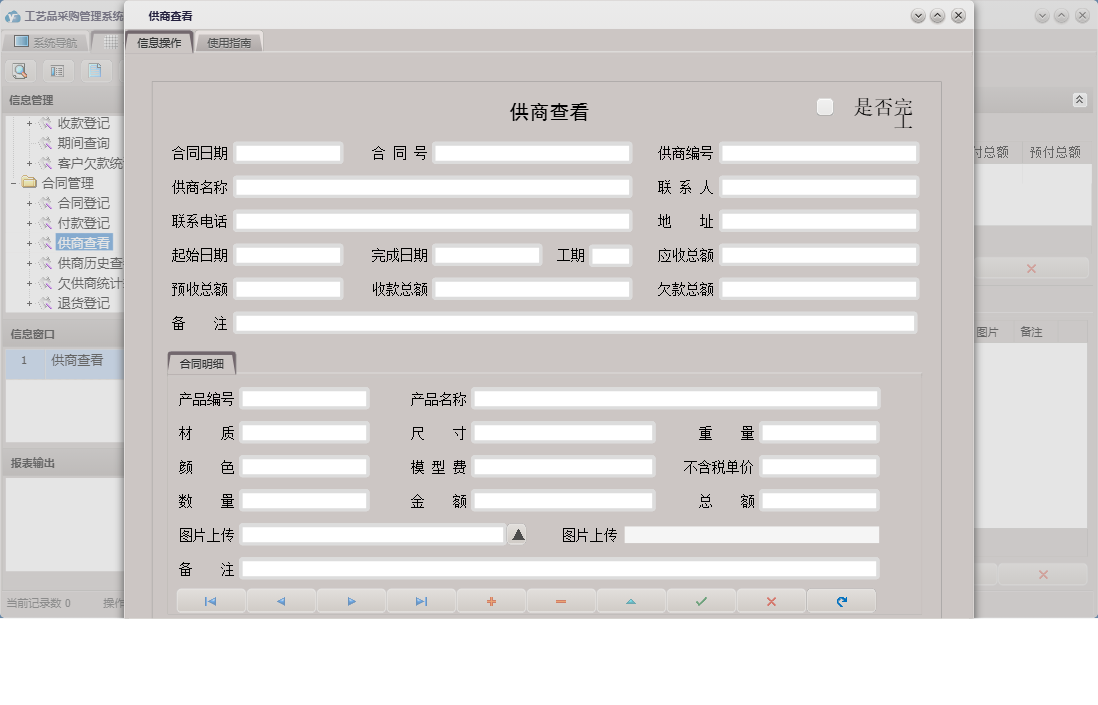This screenshot has height=705, width=1098.
Task: Select 付款登记 in the navigation tree
Action: coord(85,222)
